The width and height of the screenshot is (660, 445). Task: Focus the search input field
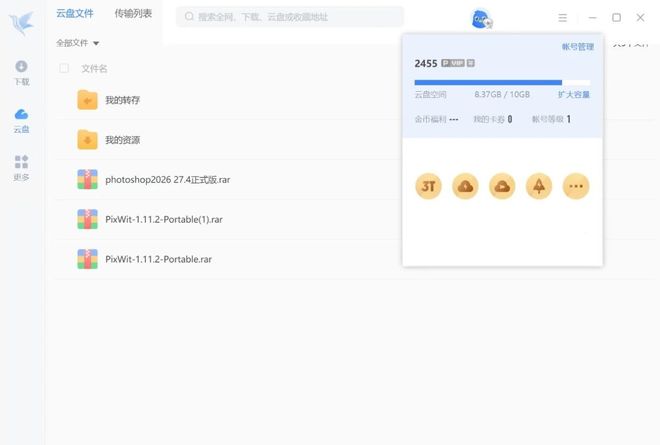point(290,16)
